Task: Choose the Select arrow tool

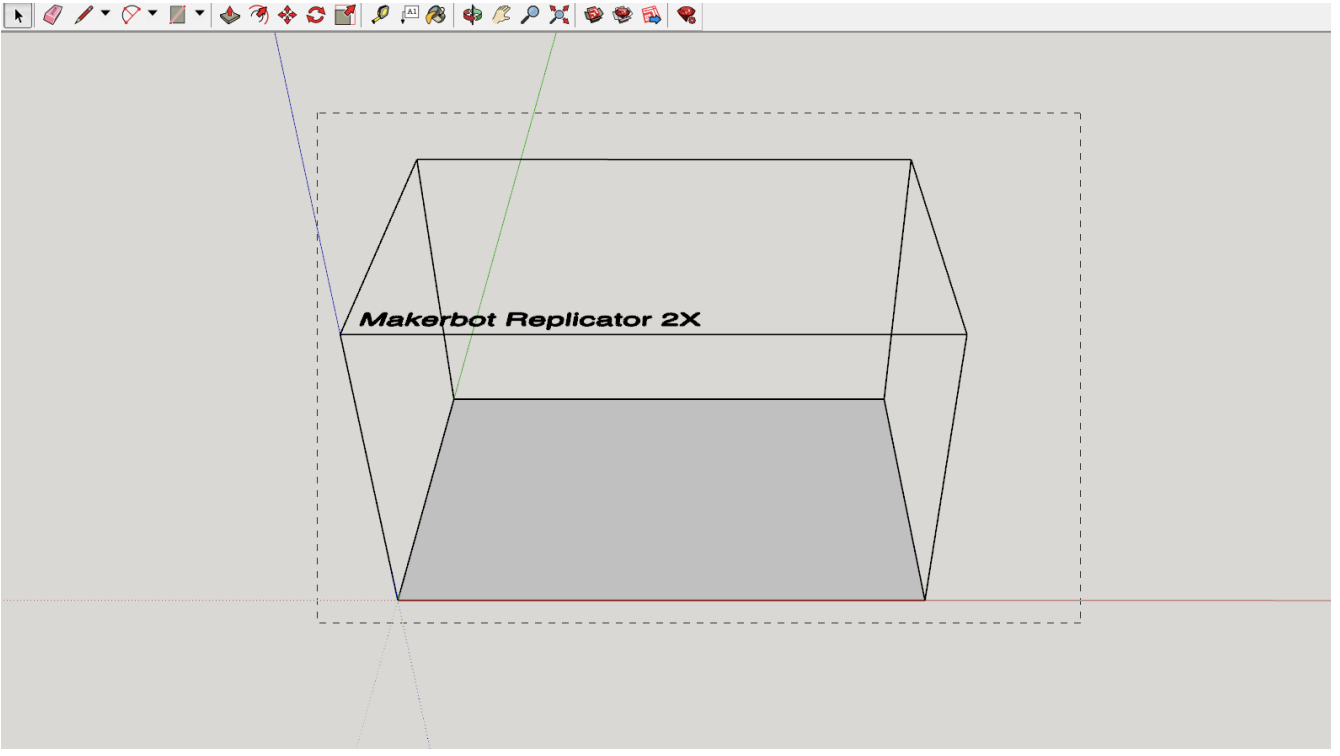Action: 19,15
